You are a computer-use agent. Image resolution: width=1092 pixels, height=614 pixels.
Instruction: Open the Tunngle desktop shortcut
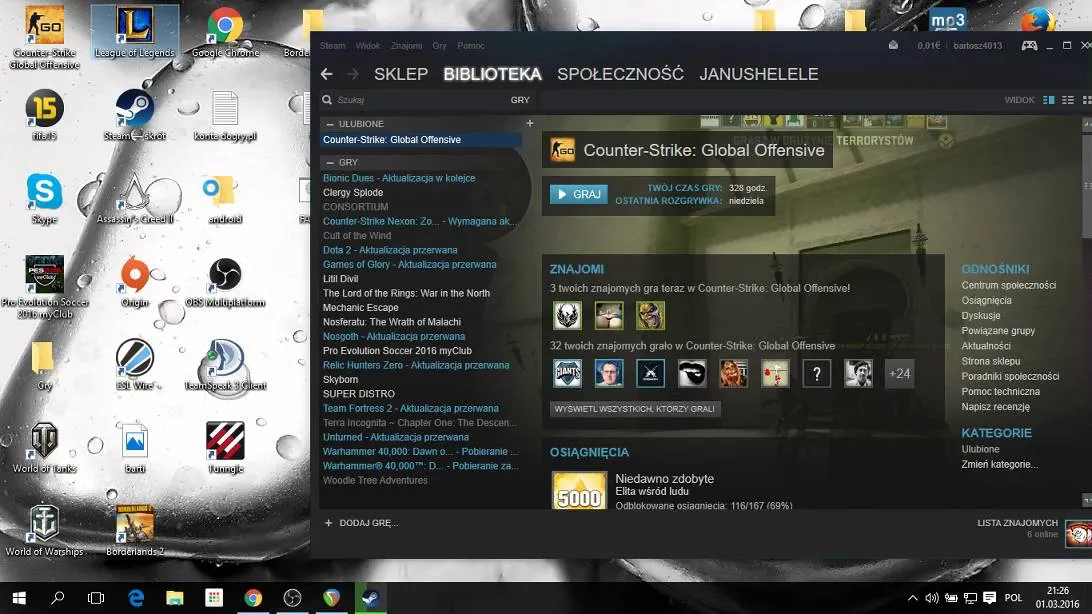tap(225, 448)
